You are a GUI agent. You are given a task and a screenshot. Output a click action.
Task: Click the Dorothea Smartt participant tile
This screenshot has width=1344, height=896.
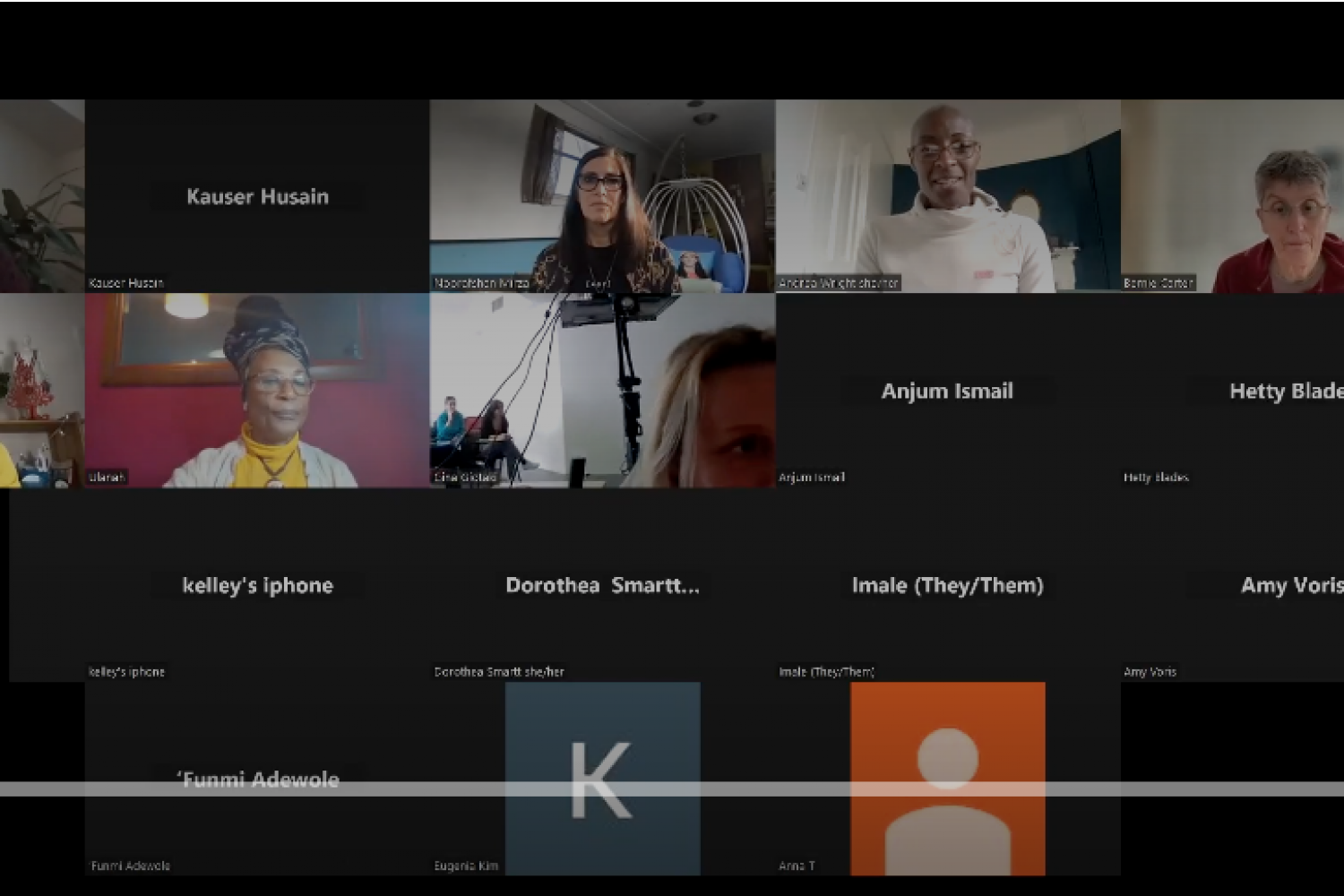[602, 585]
